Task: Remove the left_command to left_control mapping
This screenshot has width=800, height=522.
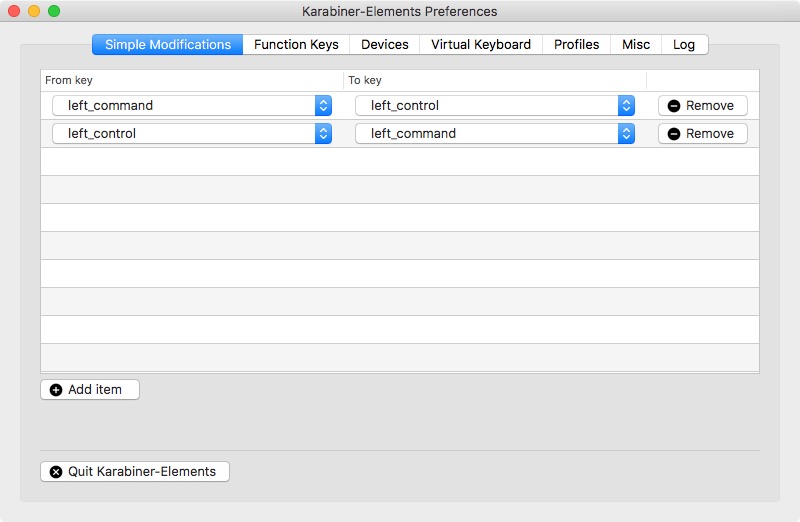Action: 703,106
